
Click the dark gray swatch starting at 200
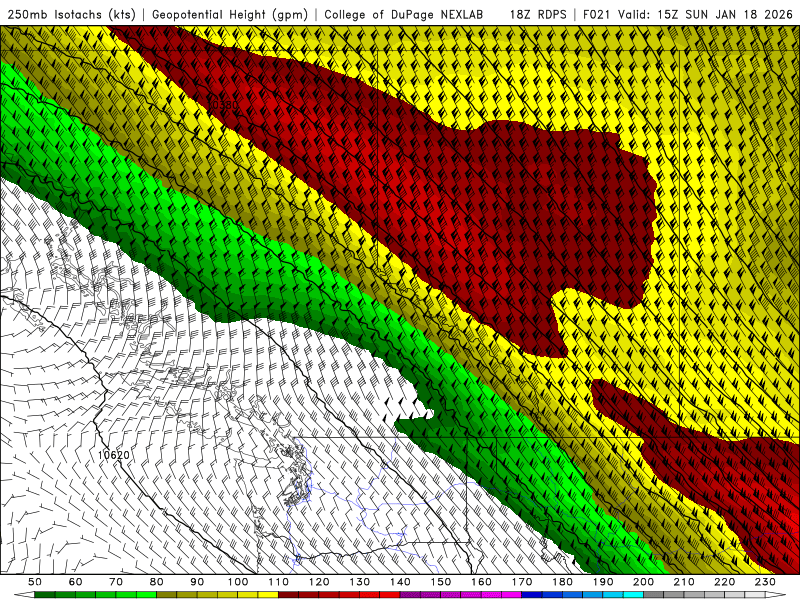tap(655, 595)
